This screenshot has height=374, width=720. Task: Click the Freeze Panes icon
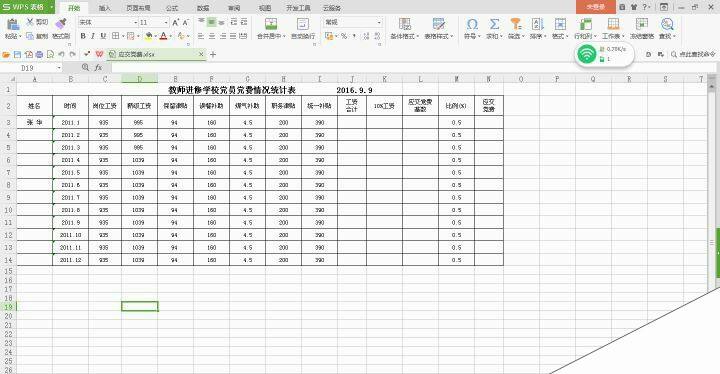coord(642,24)
